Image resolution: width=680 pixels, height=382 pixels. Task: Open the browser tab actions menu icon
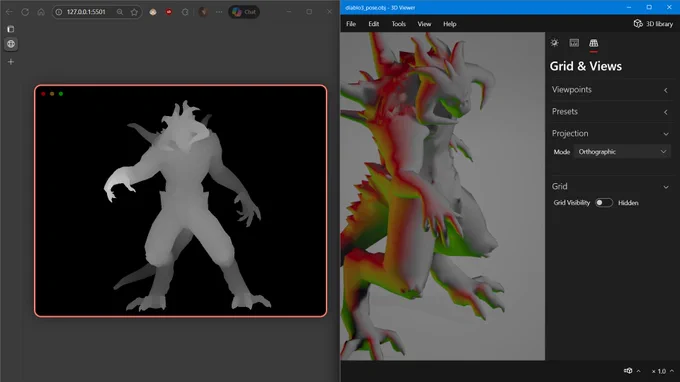tap(11, 29)
